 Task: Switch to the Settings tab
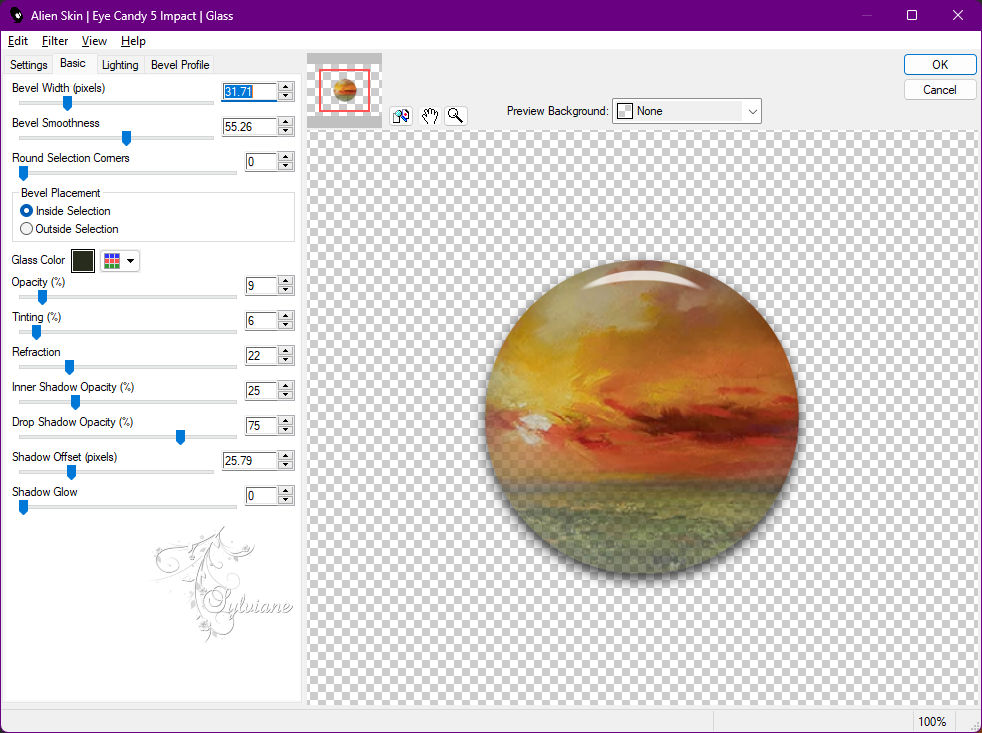(28, 65)
